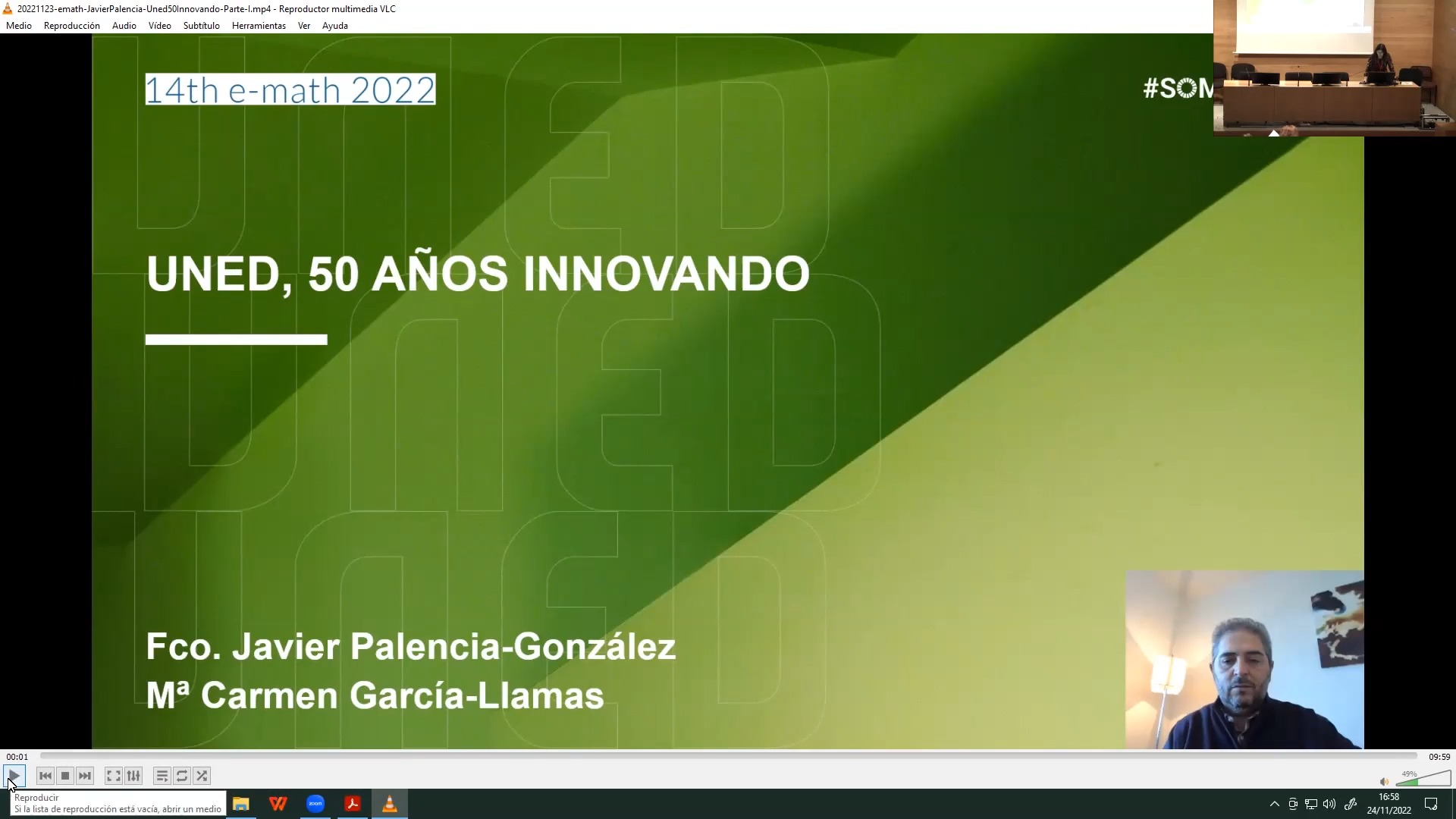The width and height of the screenshot is (1456, 819).
Task: Click the title 'UNED, 50 AÑOS INNOVANDO'
Action: (x=478, y=274)
